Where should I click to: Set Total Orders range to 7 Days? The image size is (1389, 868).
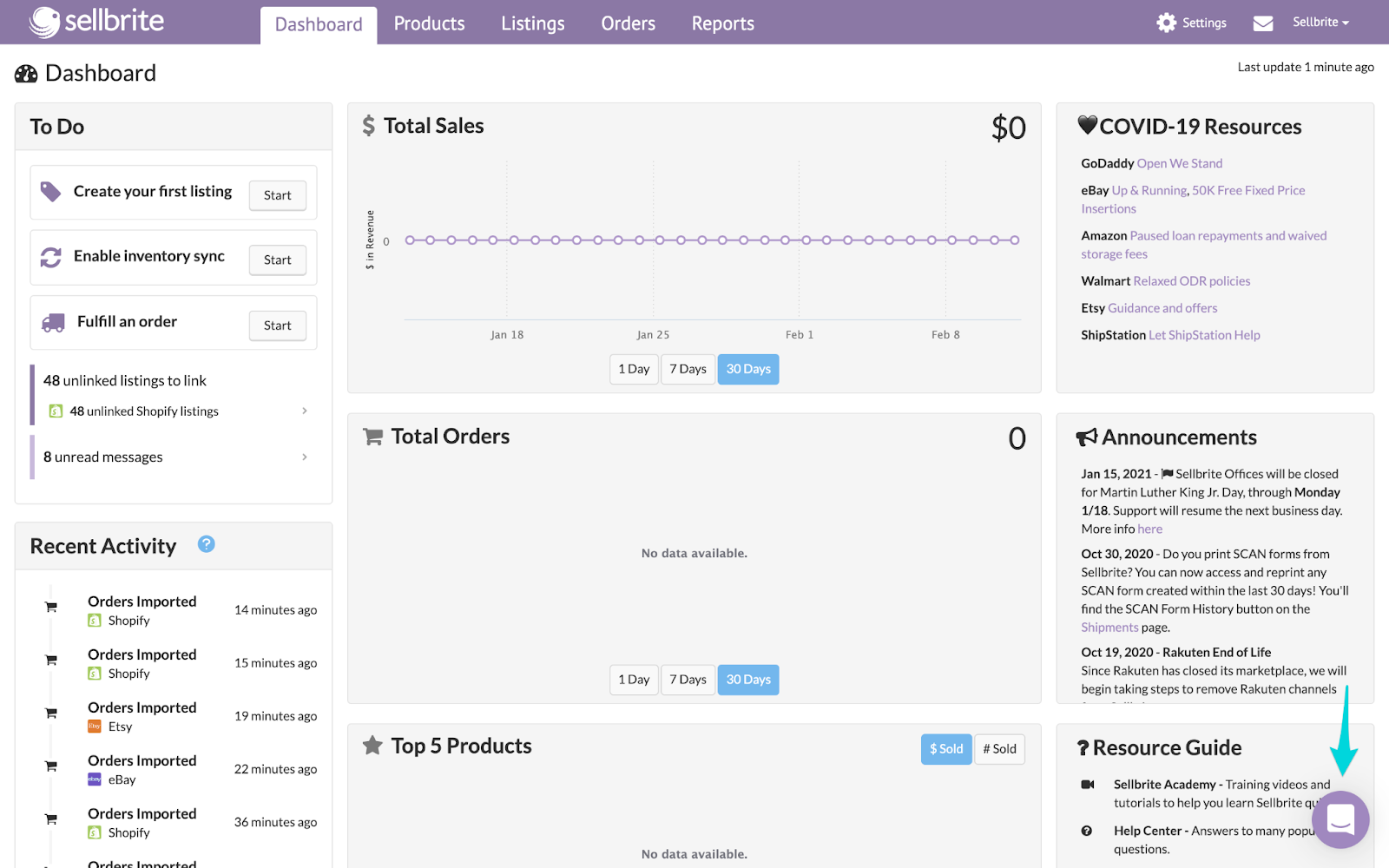click(688, 680)
